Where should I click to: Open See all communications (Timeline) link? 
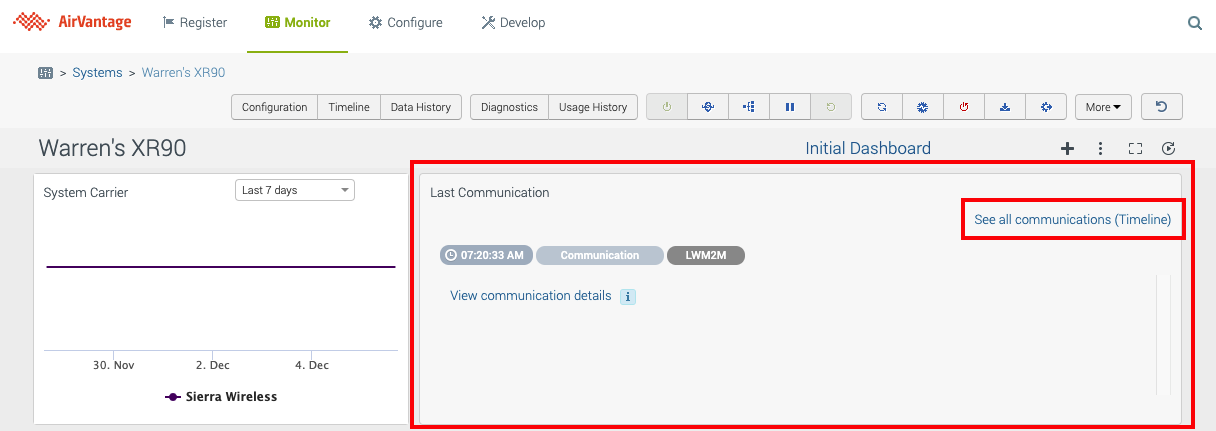[x=1072, y=219]
